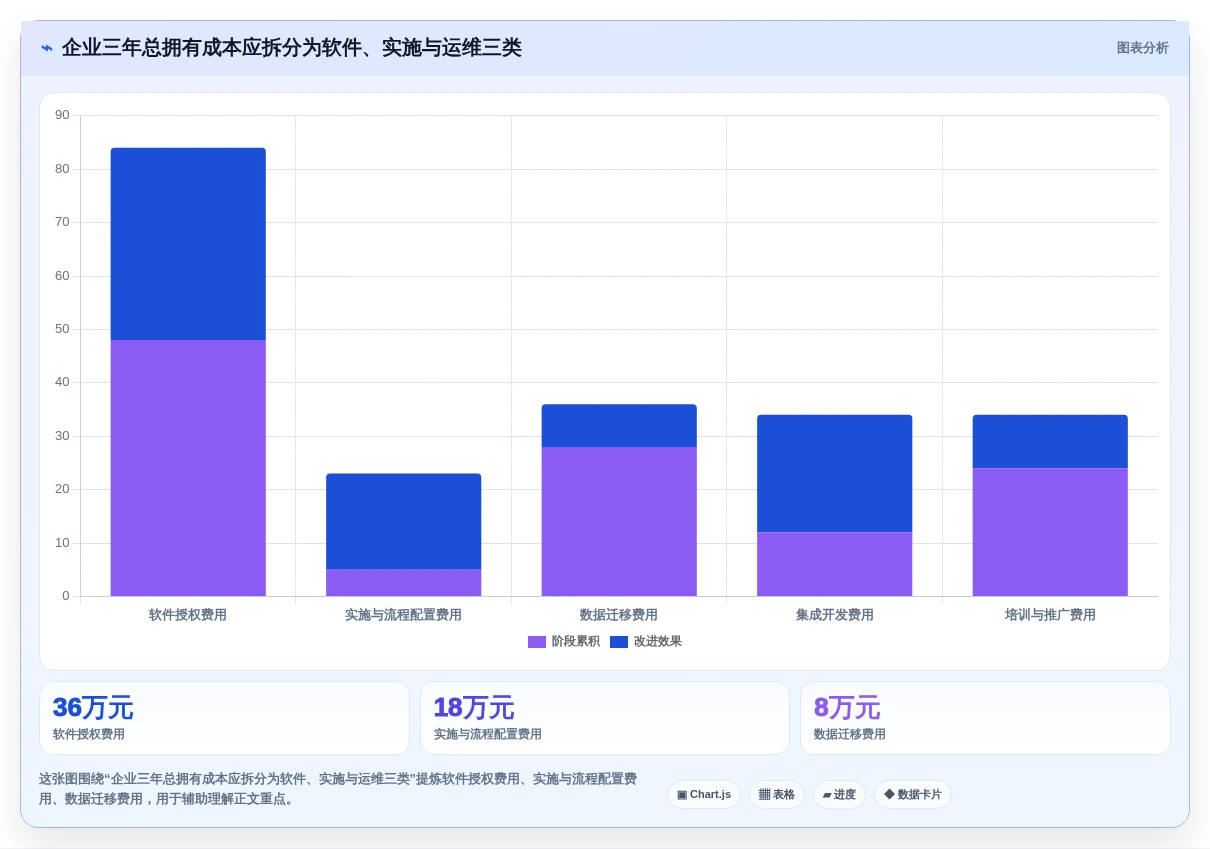1210x849 pixels.
Task: Click the lightning icon beside the chart title
Action: click(x=46, y=48)
